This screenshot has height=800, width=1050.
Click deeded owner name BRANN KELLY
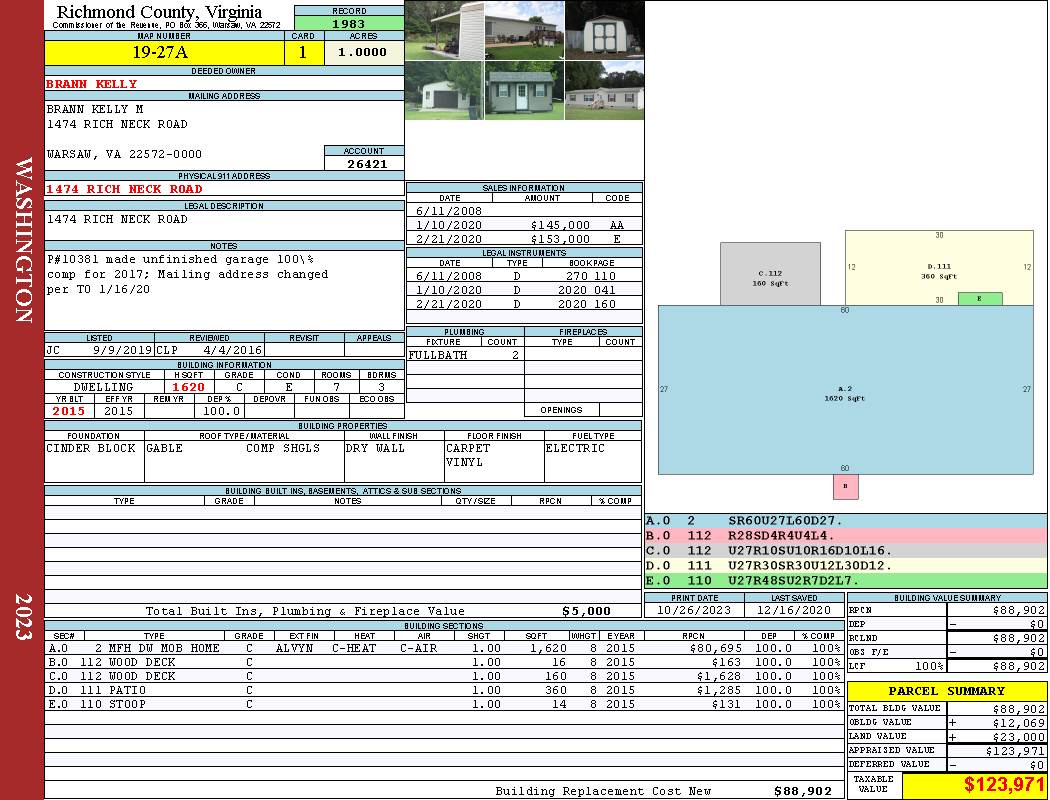[x=92, y=84]
